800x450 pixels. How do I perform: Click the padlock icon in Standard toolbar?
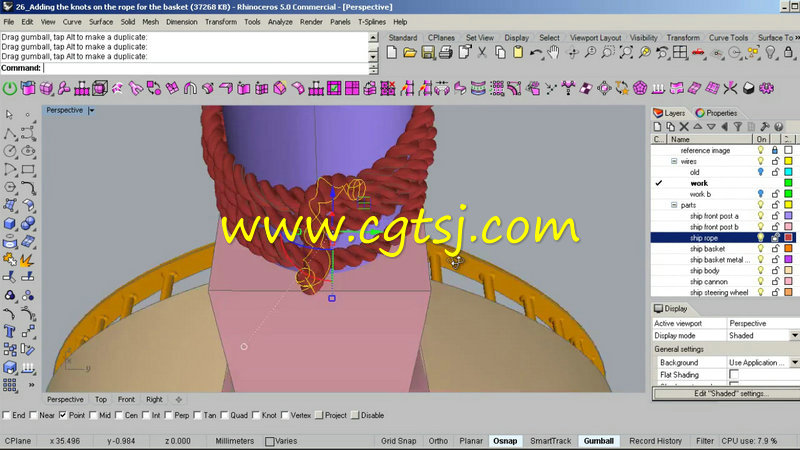pyautogui.click(x=789, y=53)
